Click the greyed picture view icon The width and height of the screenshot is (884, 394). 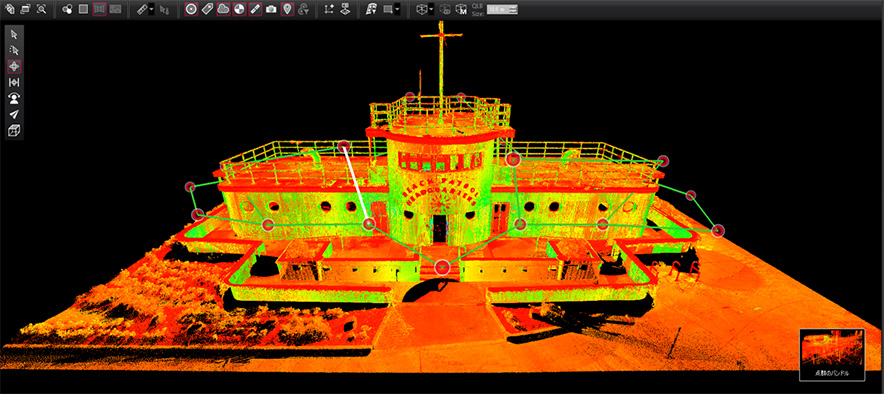pyautogui.click(x=116, y=9)
